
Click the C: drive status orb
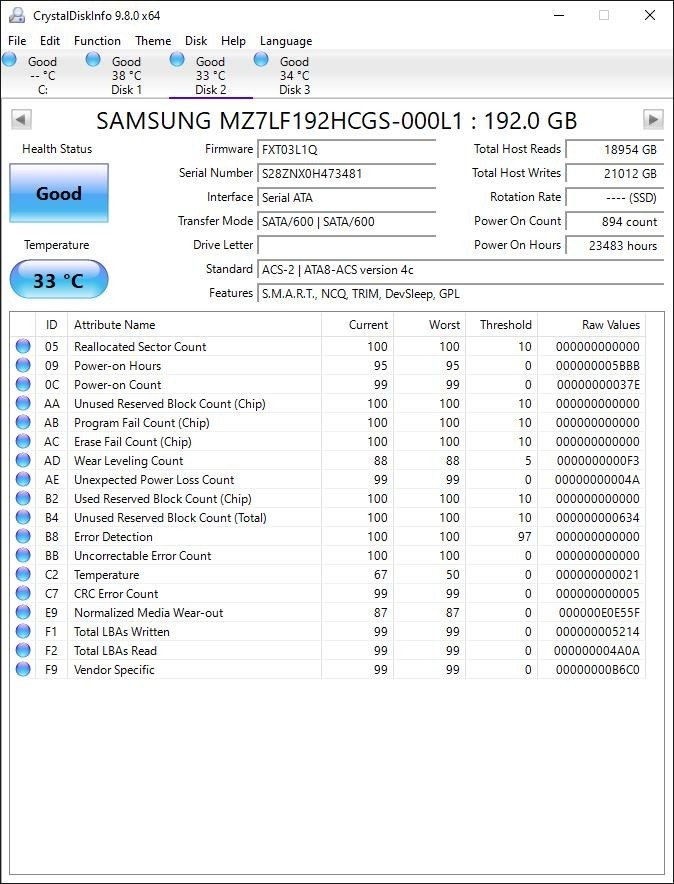point(10,59)
